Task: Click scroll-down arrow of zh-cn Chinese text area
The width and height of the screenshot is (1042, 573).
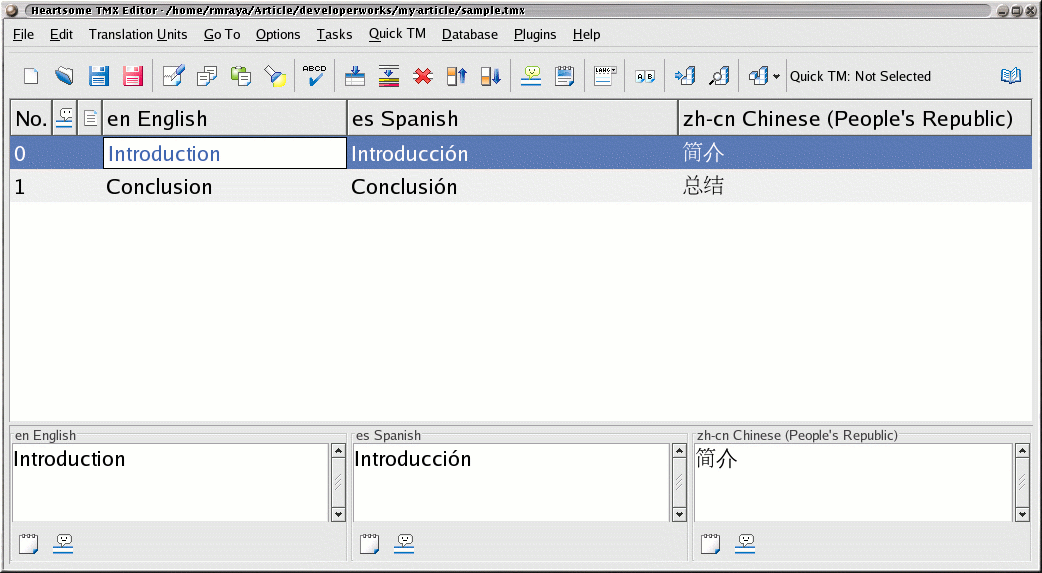Action: tap(1022, 514)
